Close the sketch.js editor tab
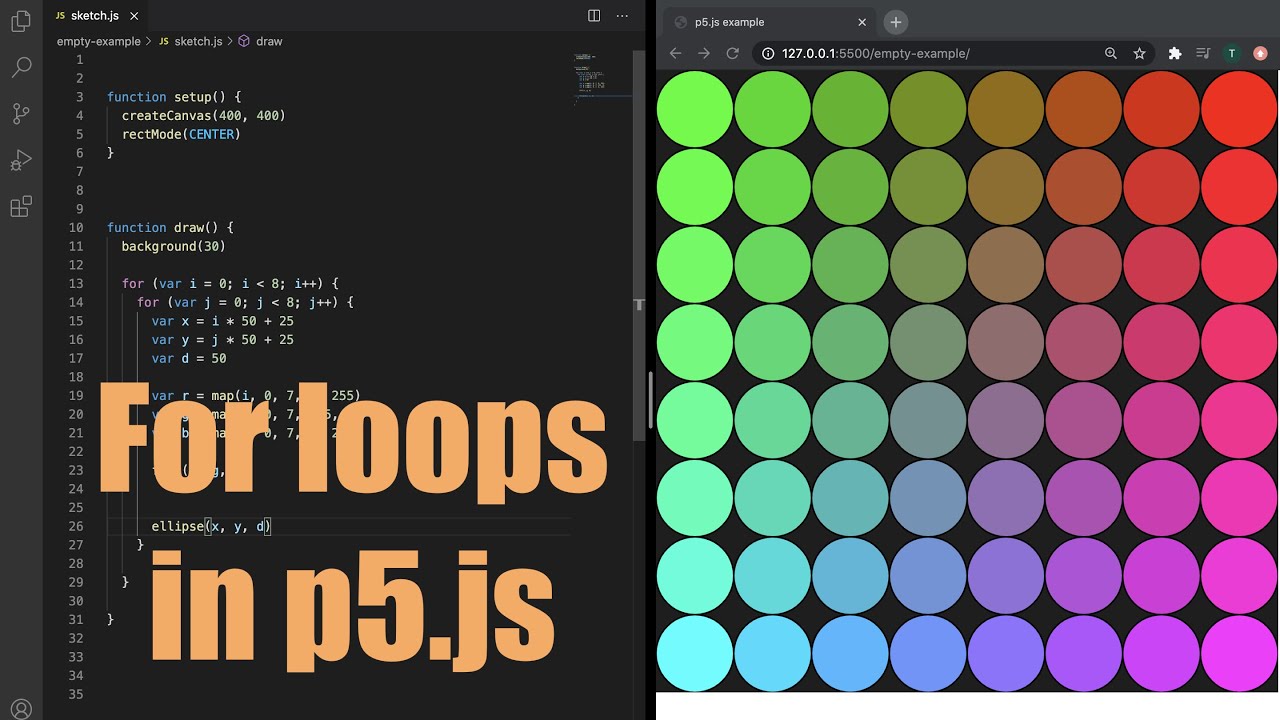The image size is (1280, 720). click(x=134, y=16)
